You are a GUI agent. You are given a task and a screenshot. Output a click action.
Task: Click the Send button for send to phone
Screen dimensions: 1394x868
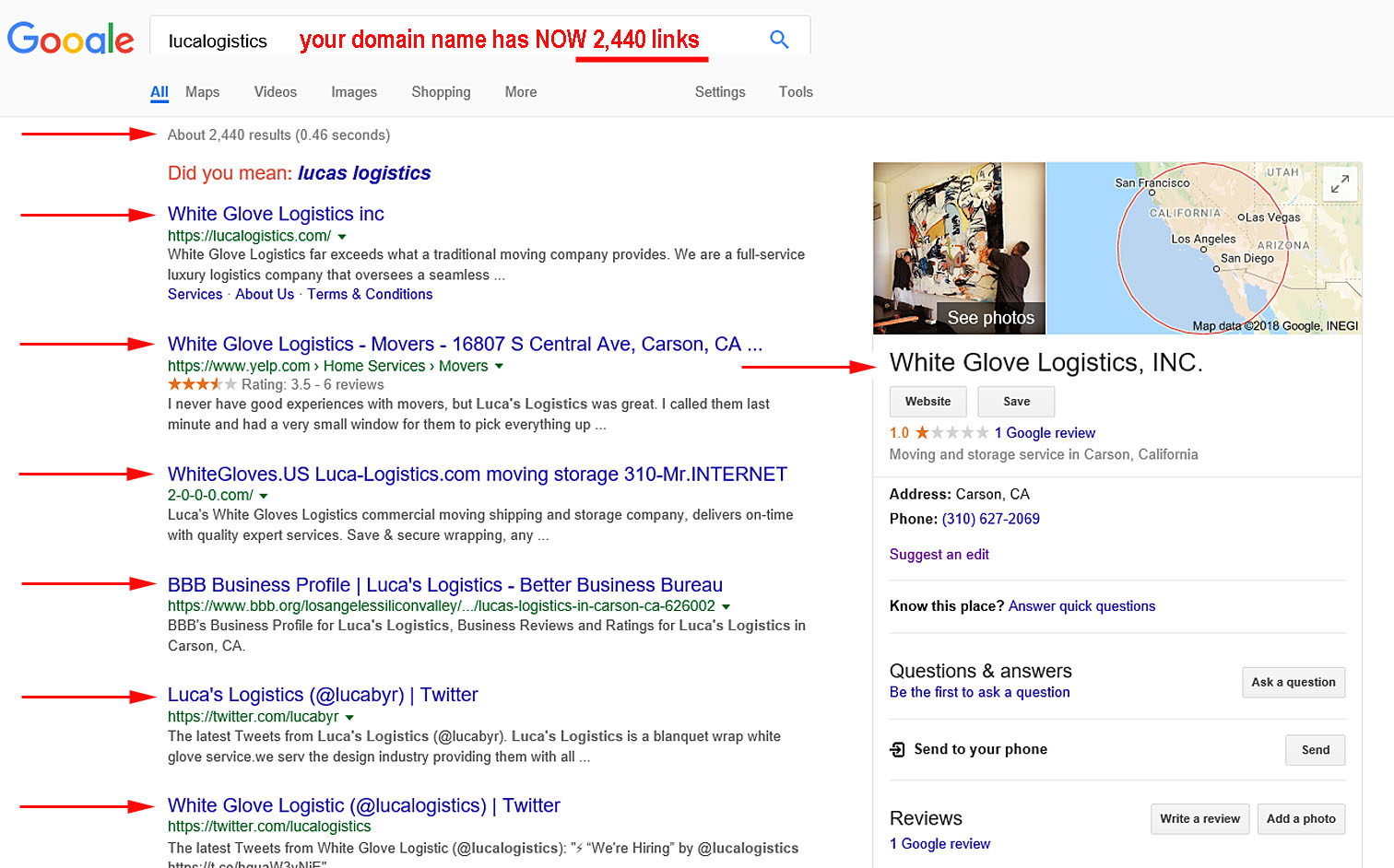point(1316,750)
